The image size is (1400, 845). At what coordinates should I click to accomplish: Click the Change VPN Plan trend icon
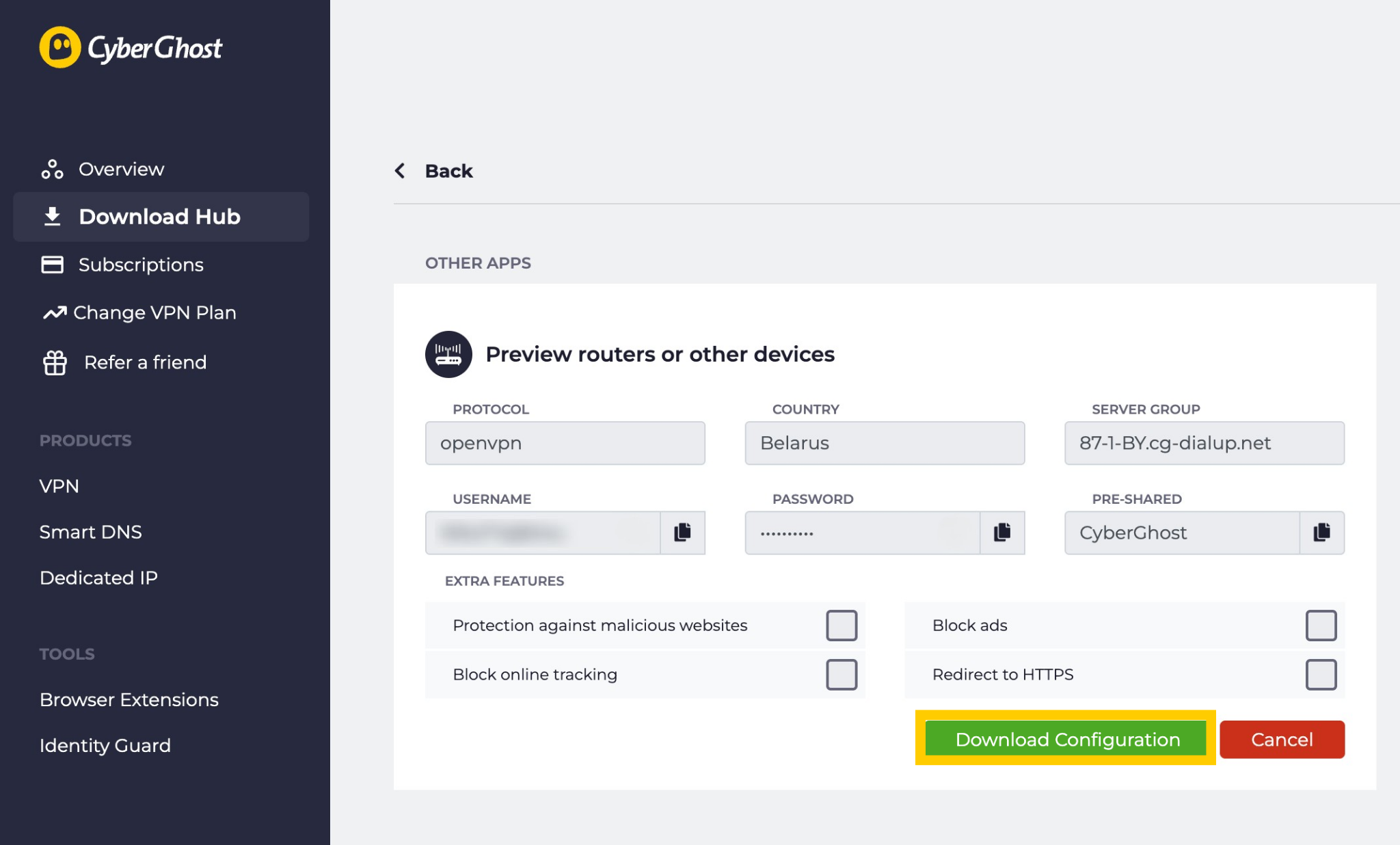pos(55,312)
